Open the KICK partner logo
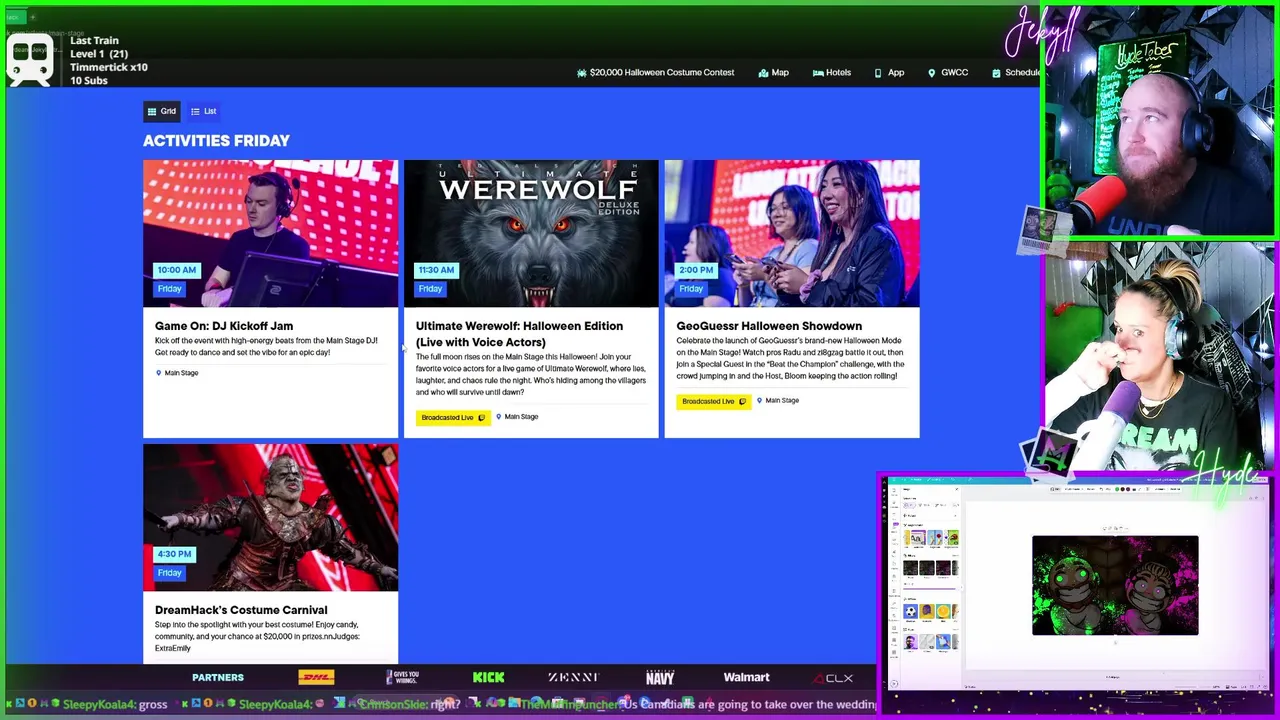The image size is (1280, 720). click(489, 678)
